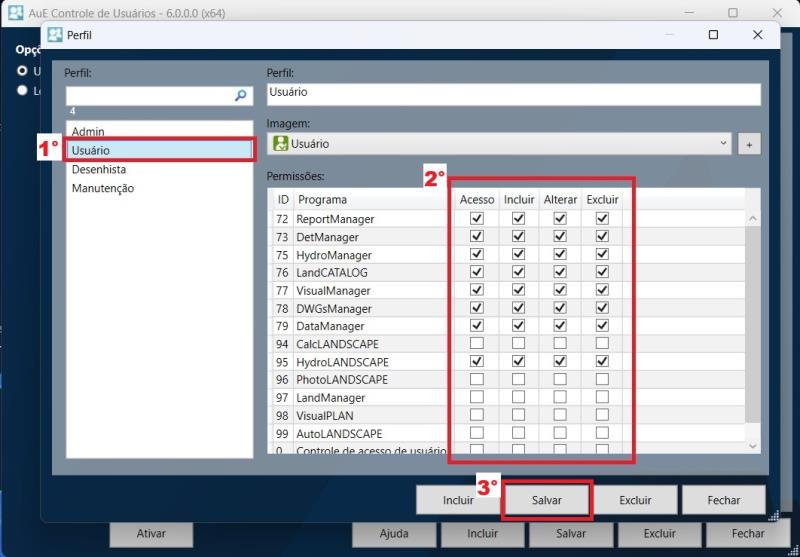Enable Incluir for PhotoLANDSCAPE
Screen dimensions: 800x557
coord(518,379)
